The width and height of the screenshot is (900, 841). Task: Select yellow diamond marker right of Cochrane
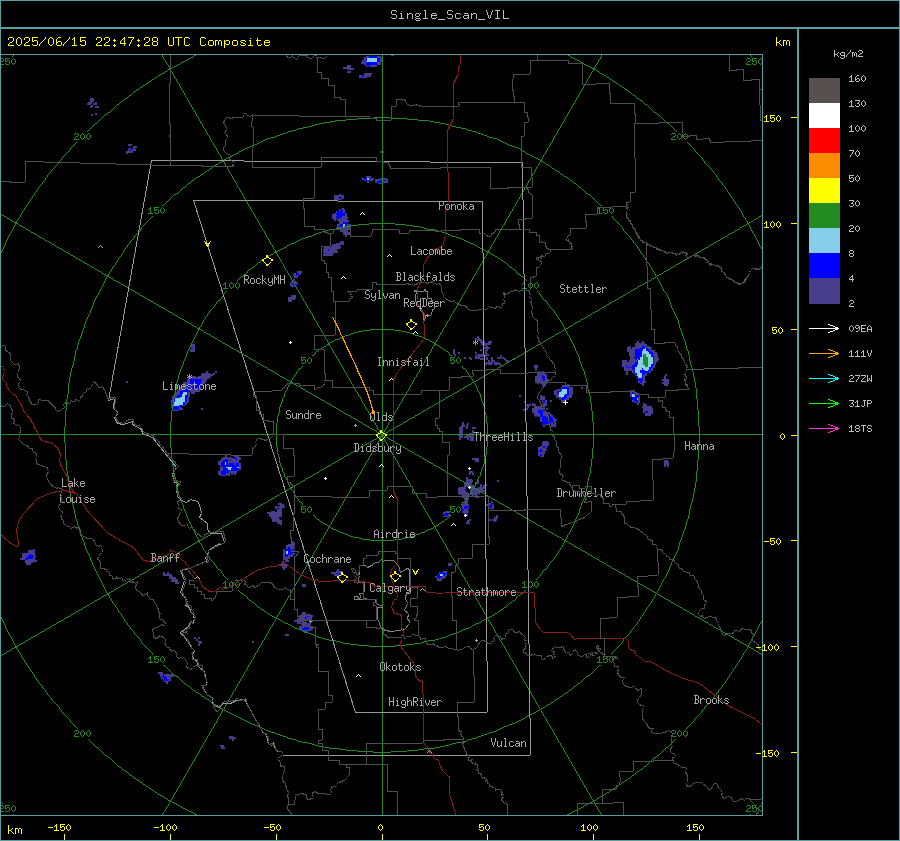(342, 577)
